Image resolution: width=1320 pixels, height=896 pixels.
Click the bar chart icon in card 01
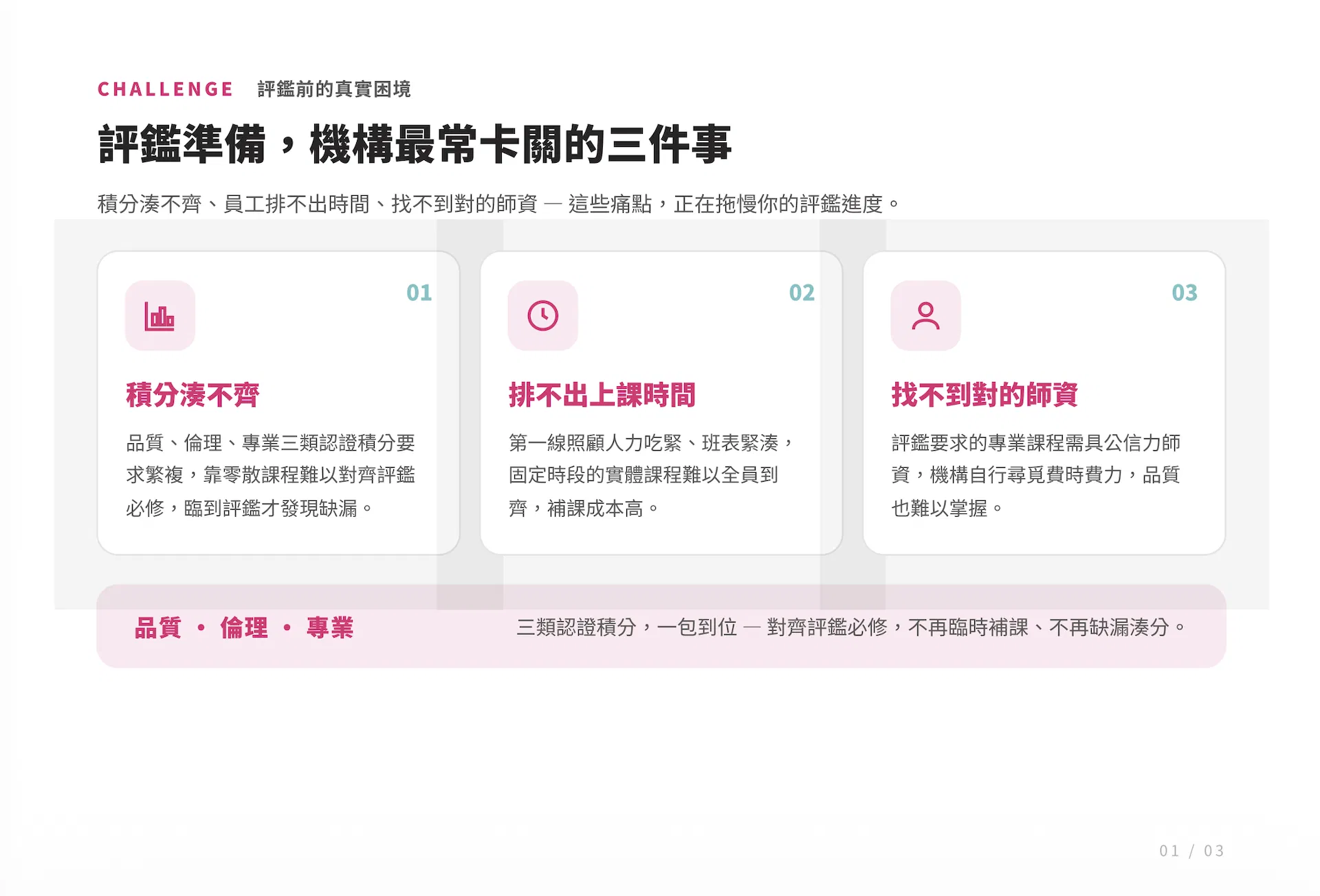159,316
